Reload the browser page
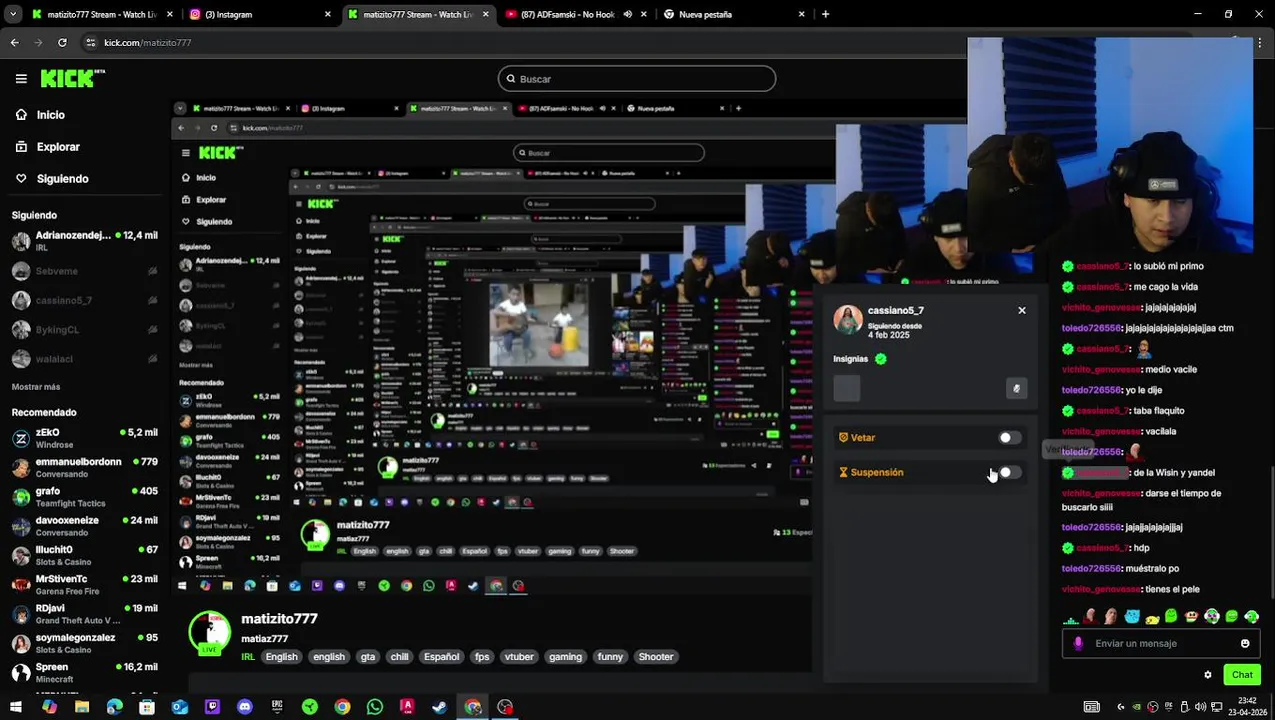This screenshot has height=720, width=1275. (62, 42)
